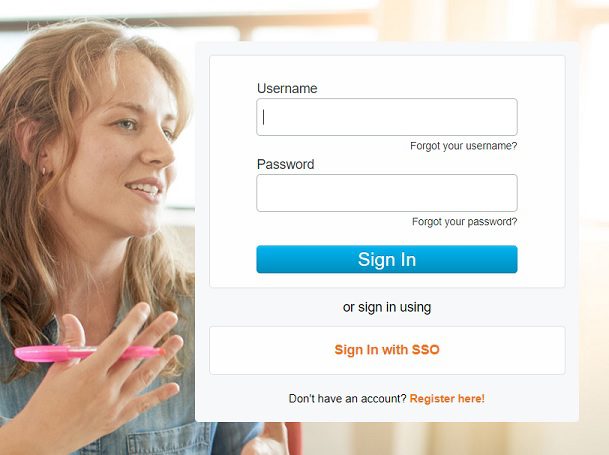Click the blue Sign In button
Viewport: 609px width, 455px height.
[387, 259]
